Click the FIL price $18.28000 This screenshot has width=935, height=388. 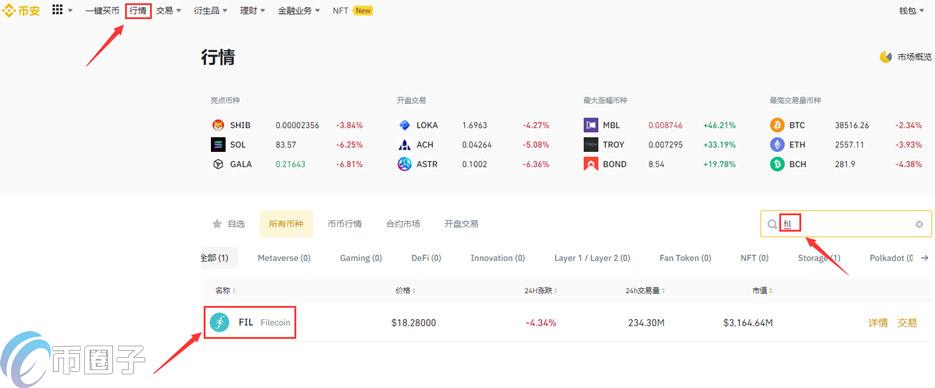tap(414, 323)
